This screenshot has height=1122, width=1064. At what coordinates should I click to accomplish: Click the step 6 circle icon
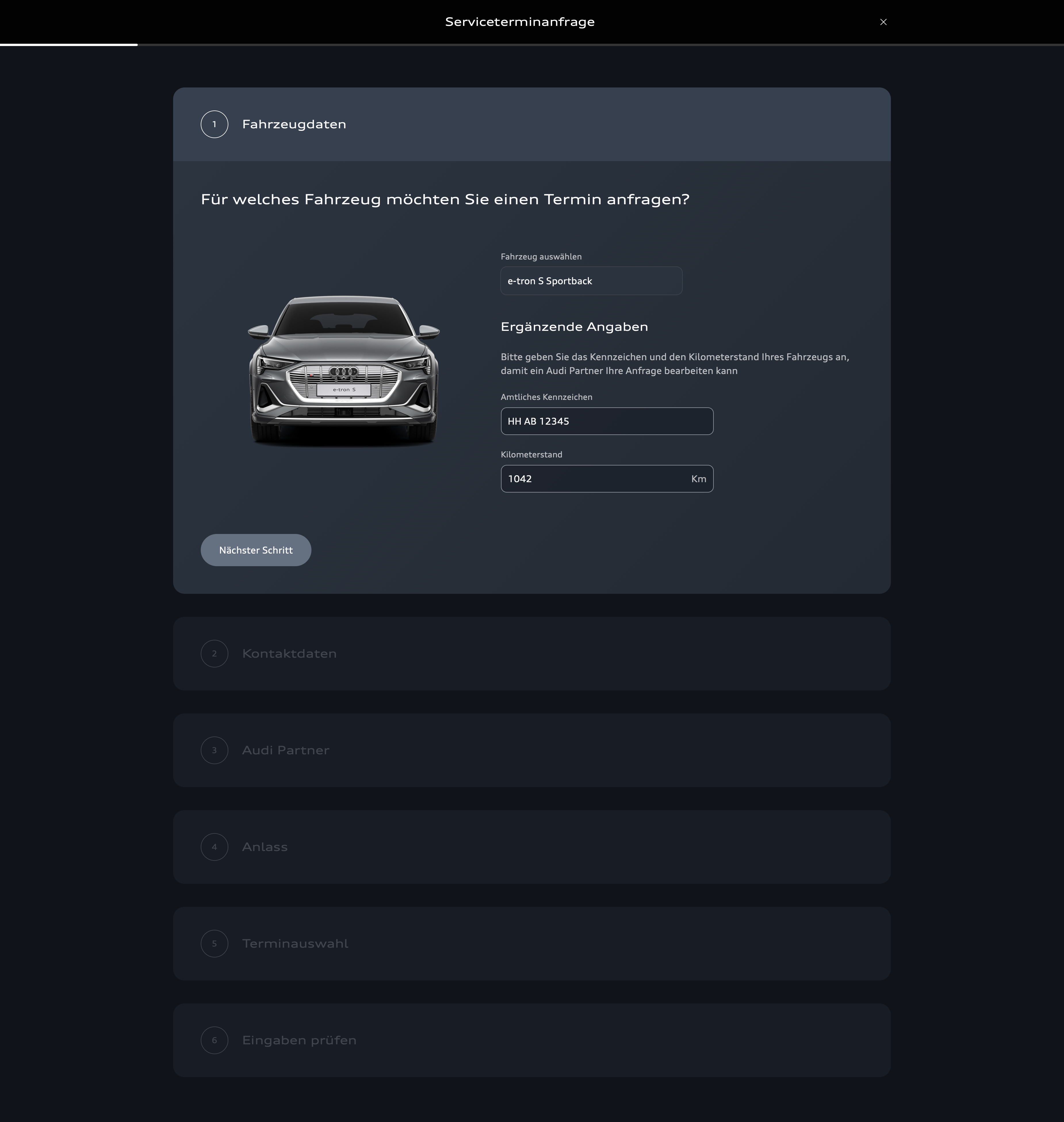coord(215,1040)
